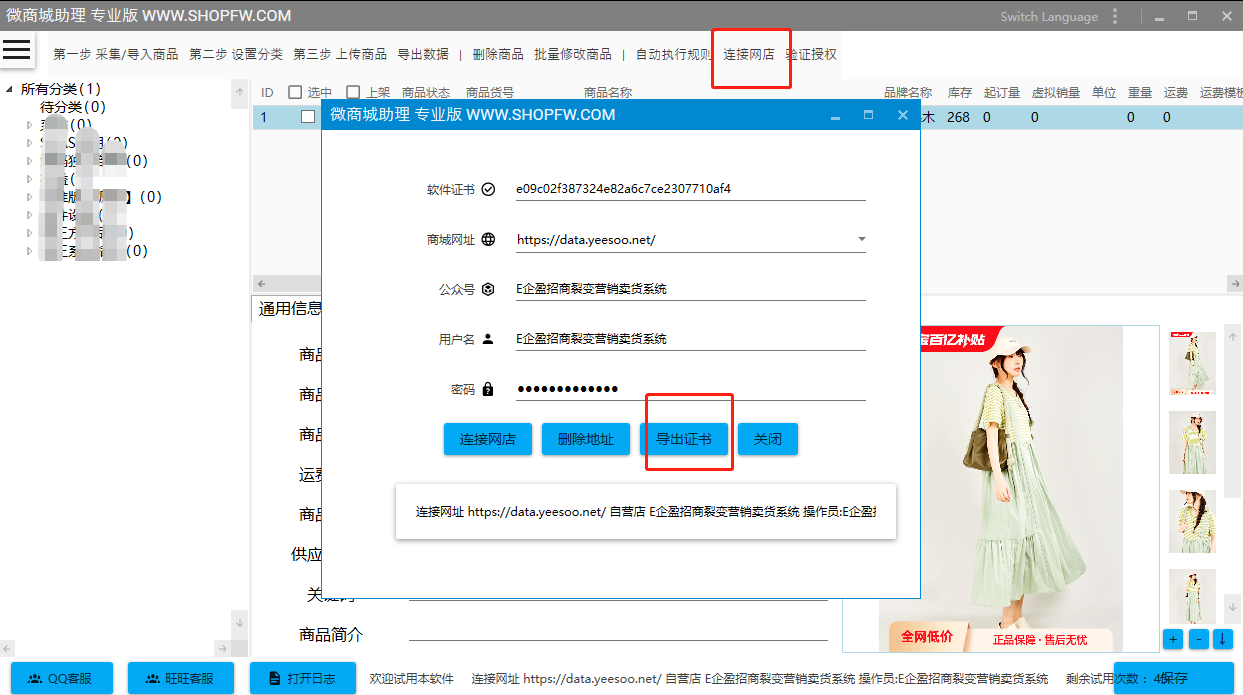
Task: Click the plus button to add image
Action: pos(1173,639)
